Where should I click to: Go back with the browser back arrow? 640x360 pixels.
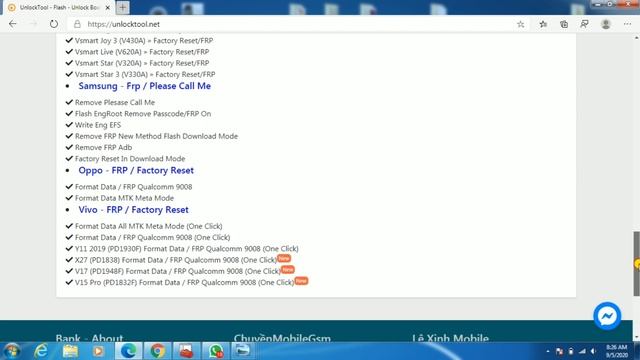13,24
